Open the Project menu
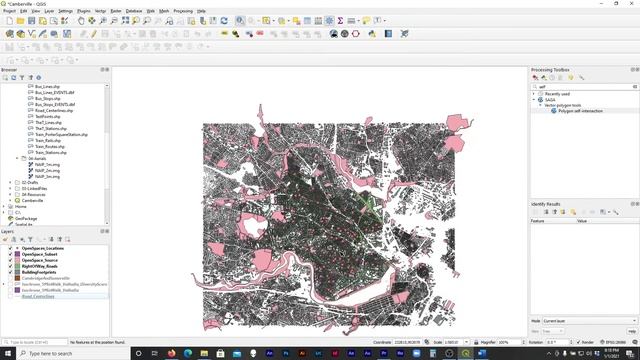This screenshot has height=360, width=640. (x=9, y=11)
